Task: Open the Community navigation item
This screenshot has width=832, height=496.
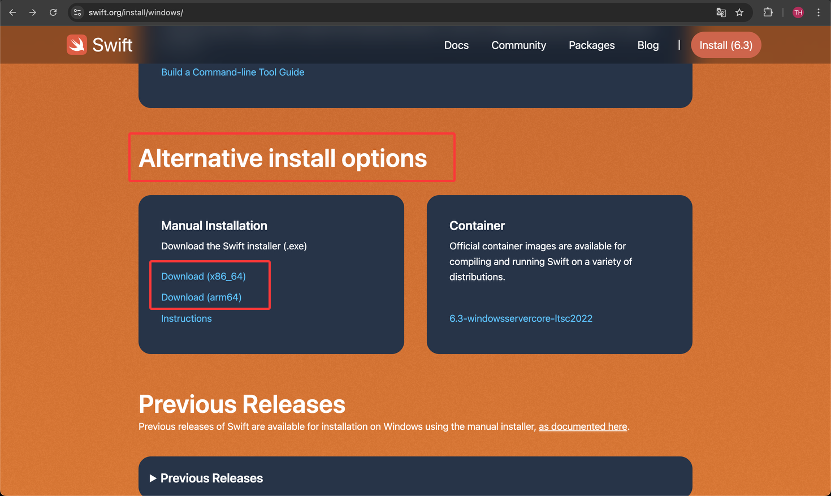Action: (518, 45)
